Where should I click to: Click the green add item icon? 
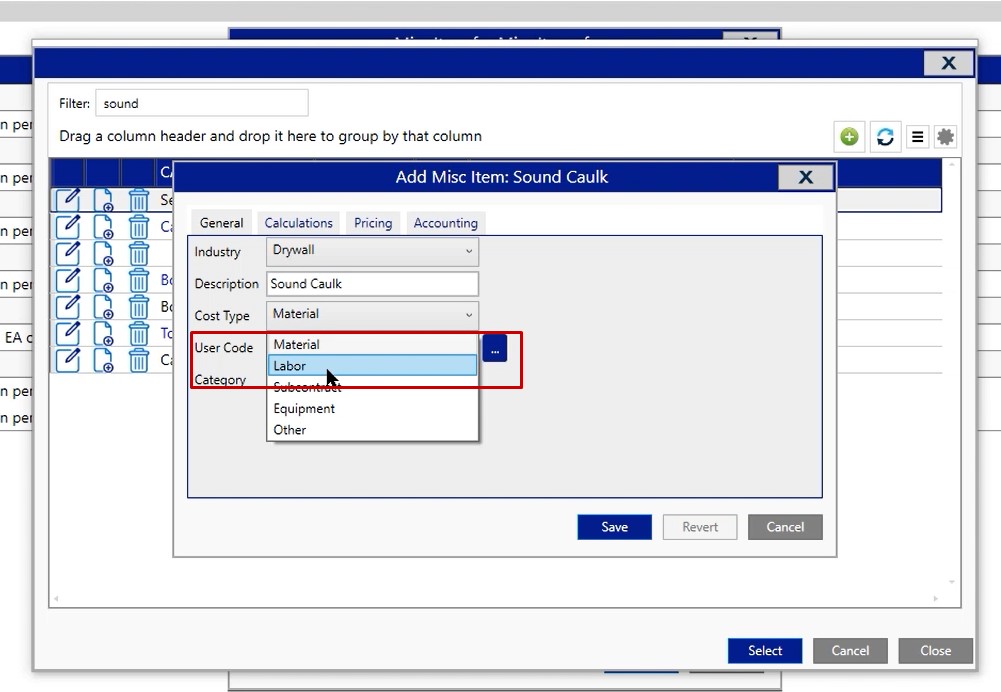coord(849,137)
